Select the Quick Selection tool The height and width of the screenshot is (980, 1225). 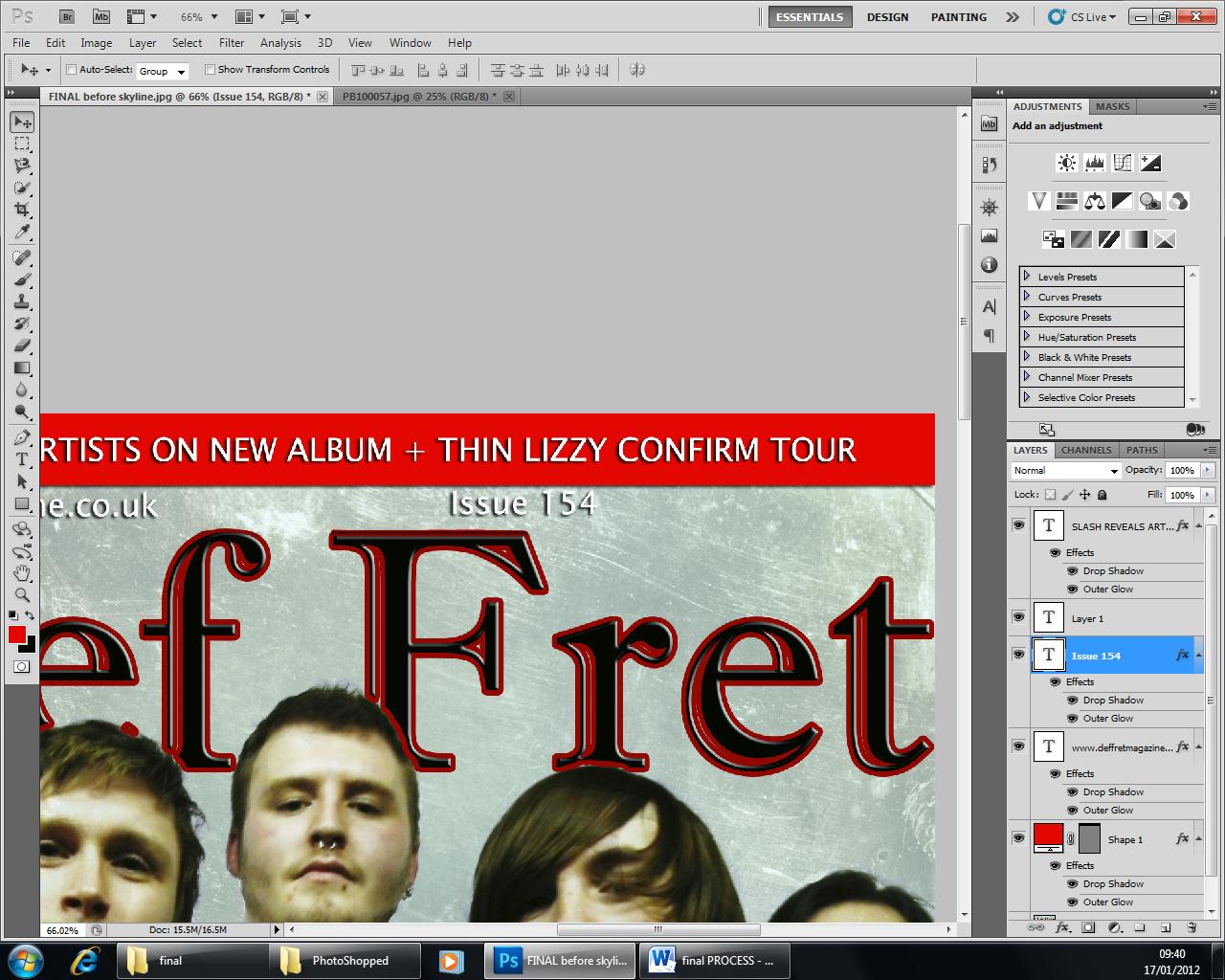click(x=22, y=188)
